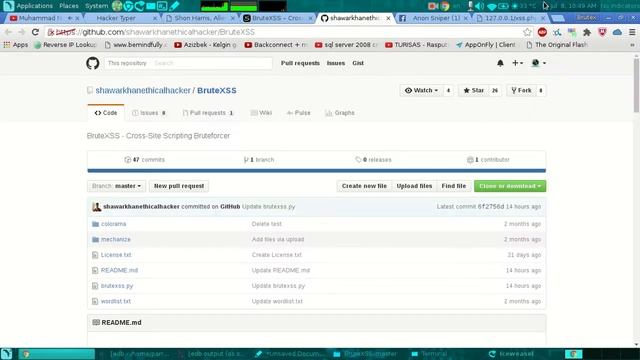Click the Upload files button
The height and width of the screenshot is (360, 640).
tap(414, 186)
